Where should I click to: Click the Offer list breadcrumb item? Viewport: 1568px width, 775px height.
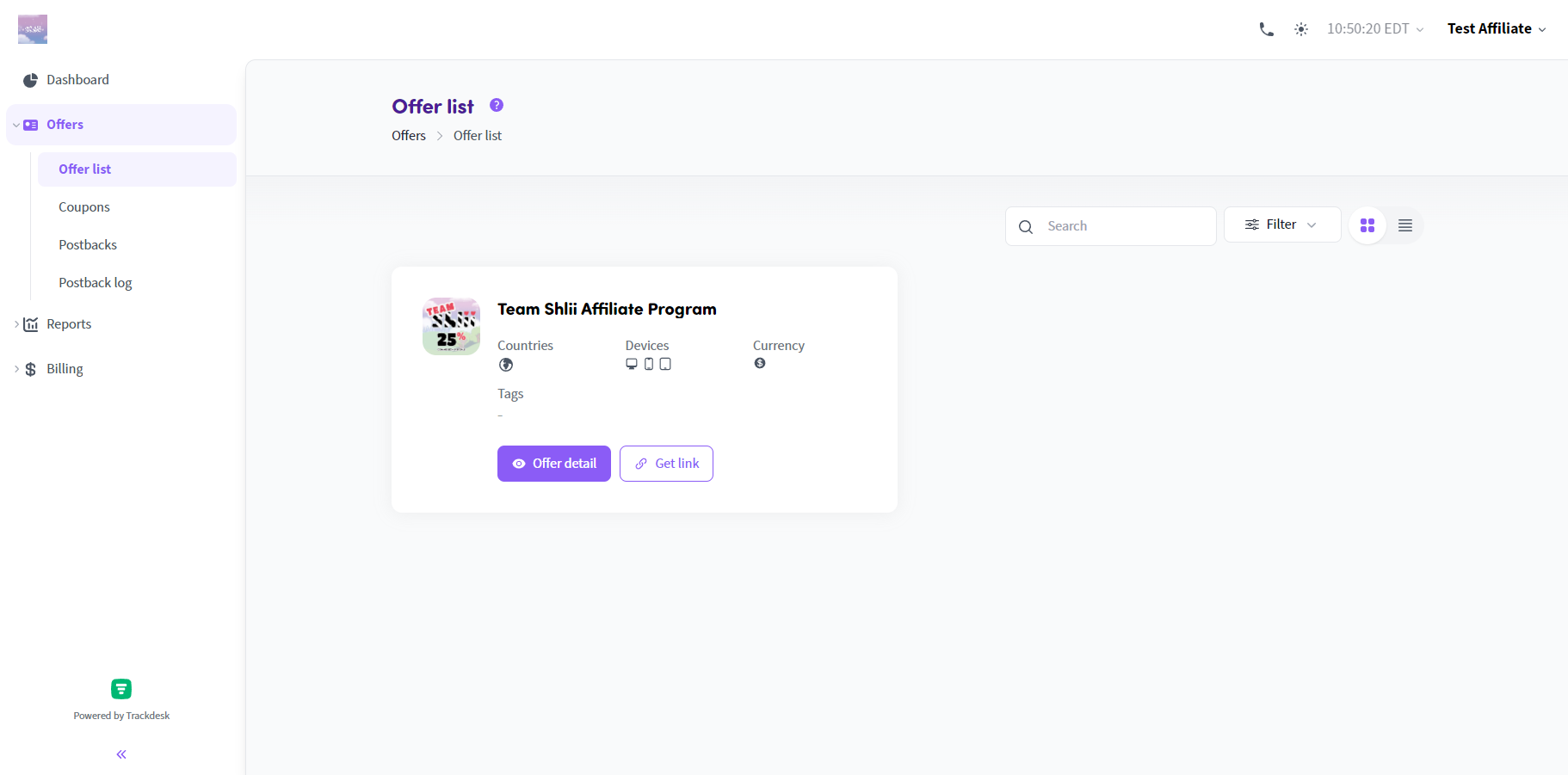[x=478, y=136]
